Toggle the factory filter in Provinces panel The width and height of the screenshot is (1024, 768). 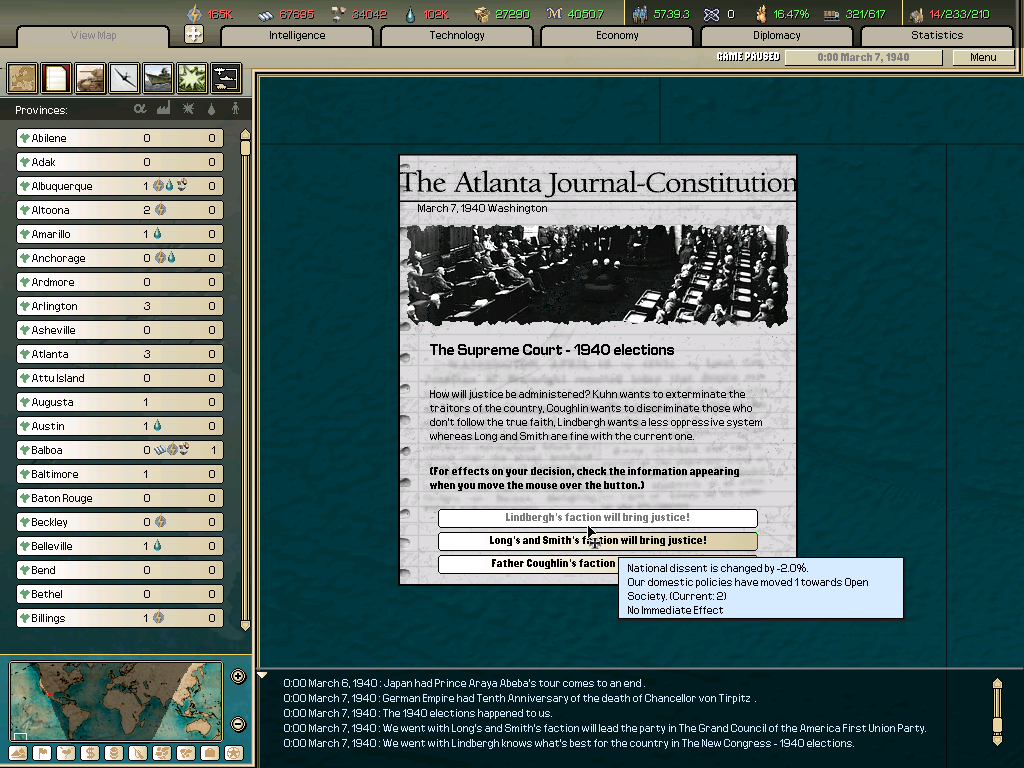(164, 109)
